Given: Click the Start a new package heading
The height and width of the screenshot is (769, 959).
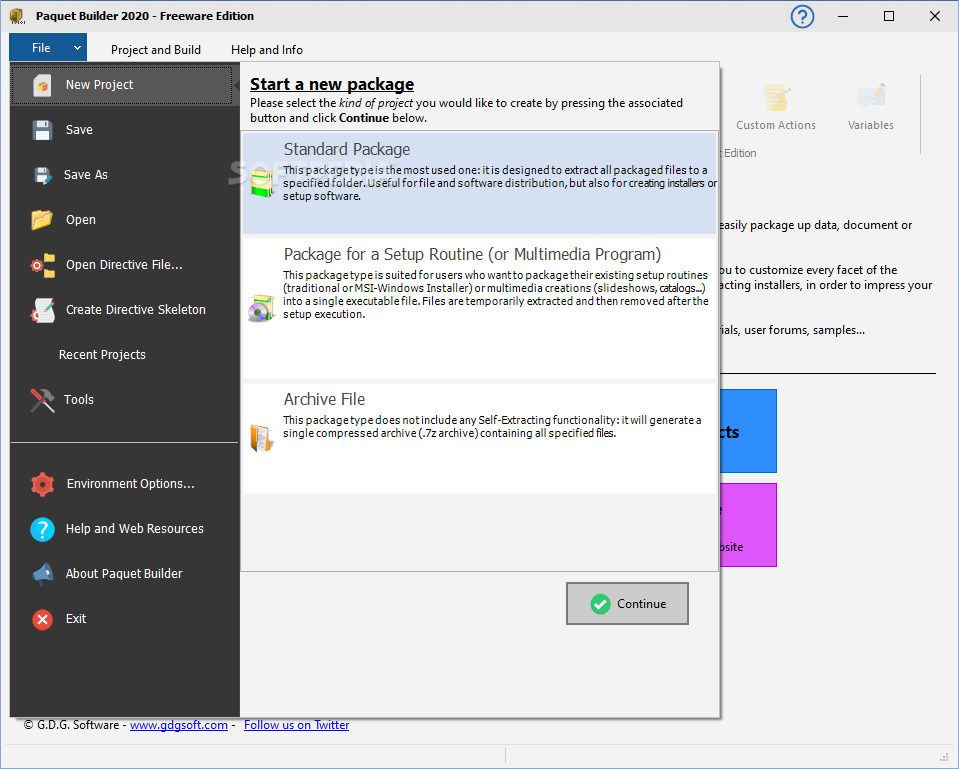Looking at the screenshot, I should (332, 84).
